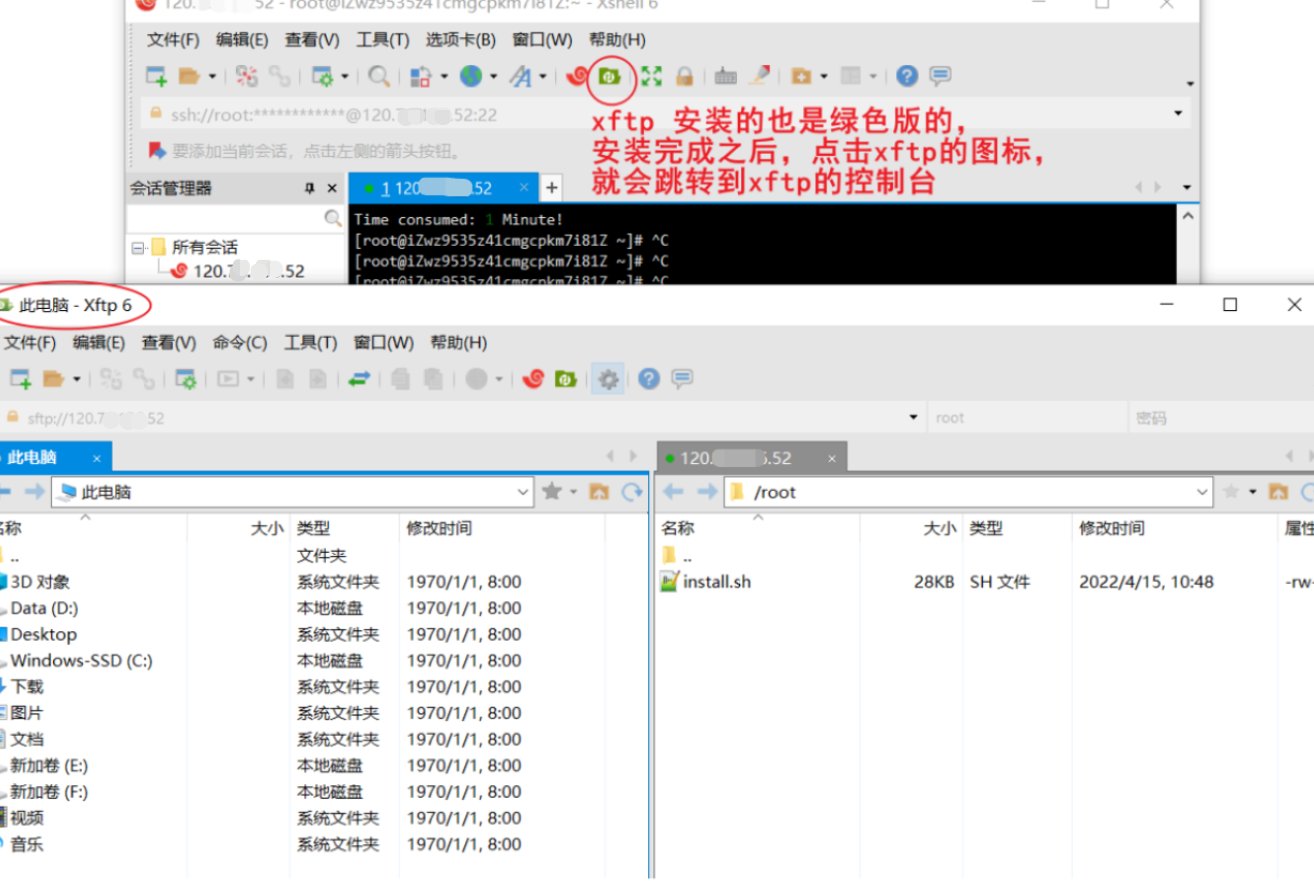The height and width of the screenshot is (888, 1314).
Task: Select Data (D:) in local pane
Action: (x=44, y=608)
